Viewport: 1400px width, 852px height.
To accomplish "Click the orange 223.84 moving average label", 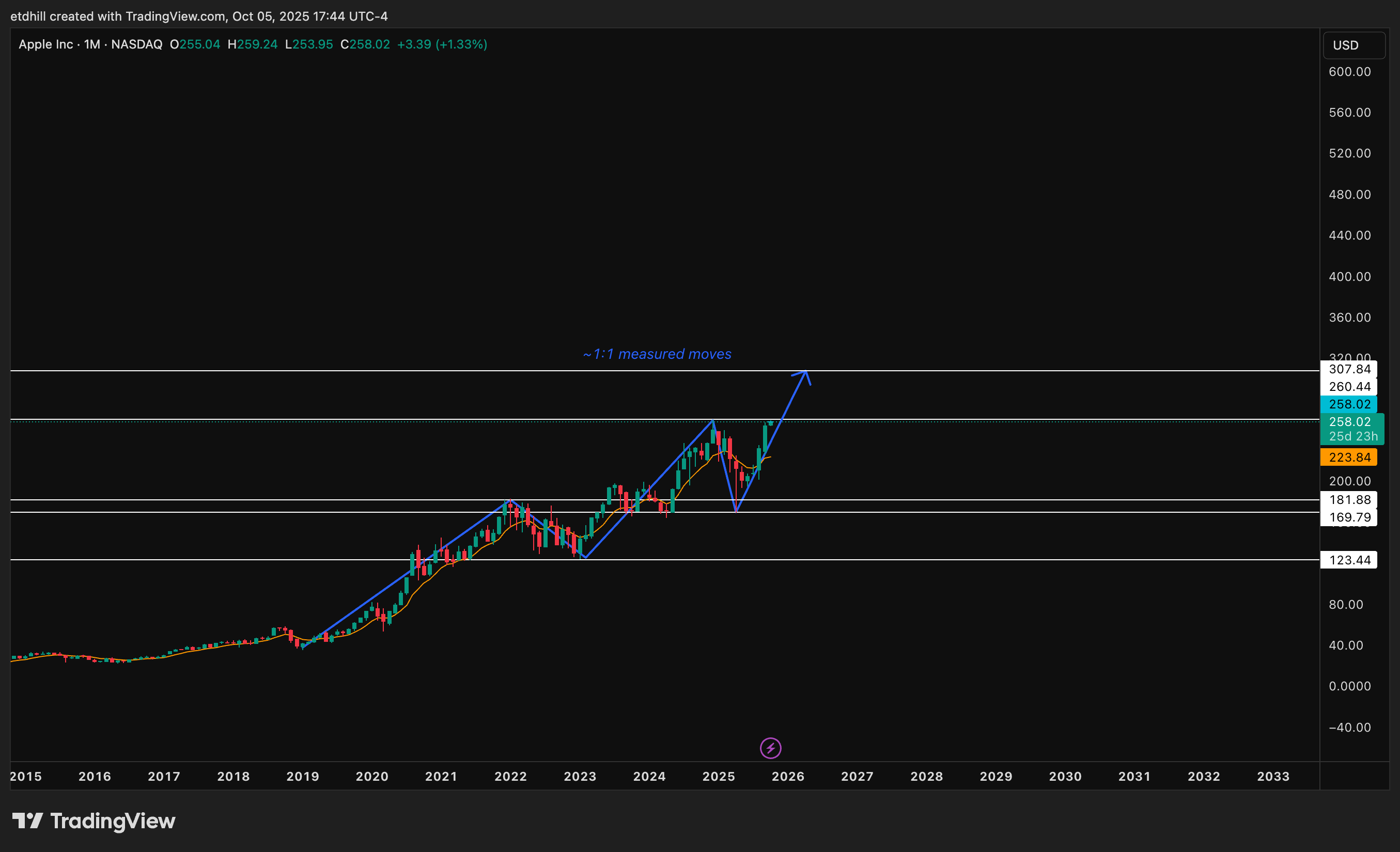I will [1349, 457].
